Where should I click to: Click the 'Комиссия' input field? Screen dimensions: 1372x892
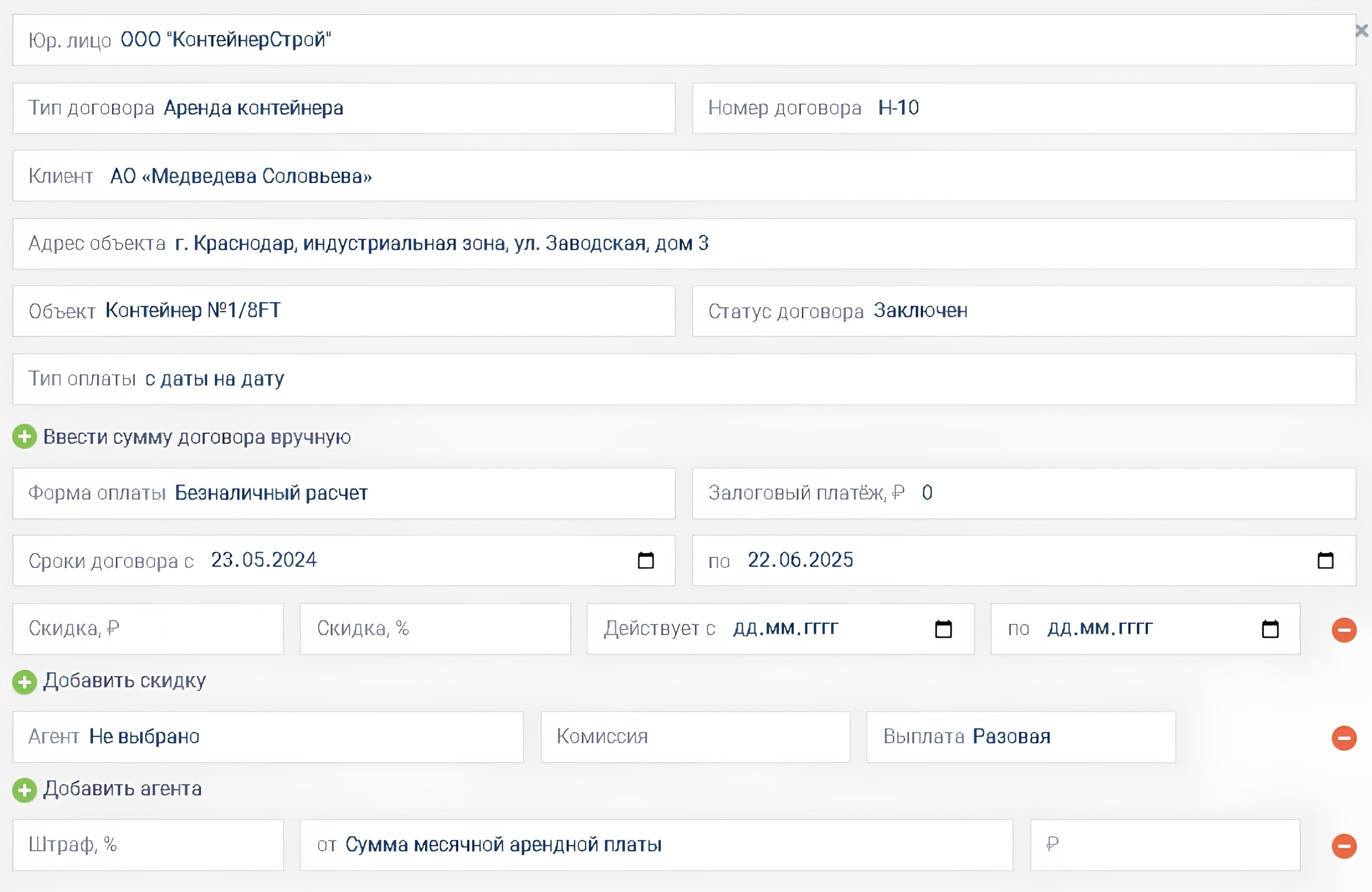click(x=695, y=737)
